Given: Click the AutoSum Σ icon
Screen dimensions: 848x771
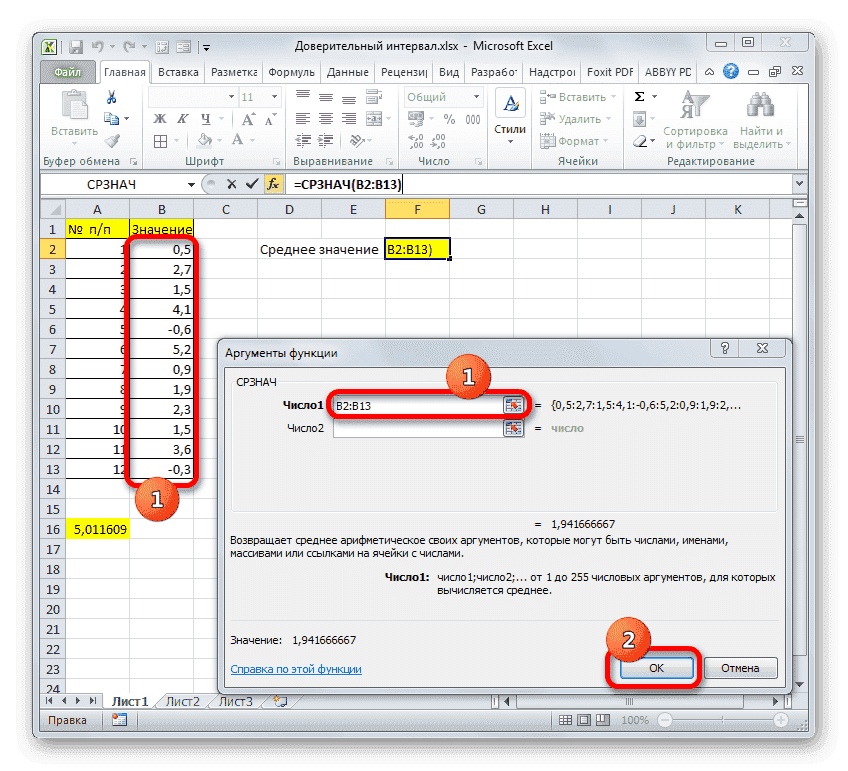Looking at the screenshot, I should point(640,97).
